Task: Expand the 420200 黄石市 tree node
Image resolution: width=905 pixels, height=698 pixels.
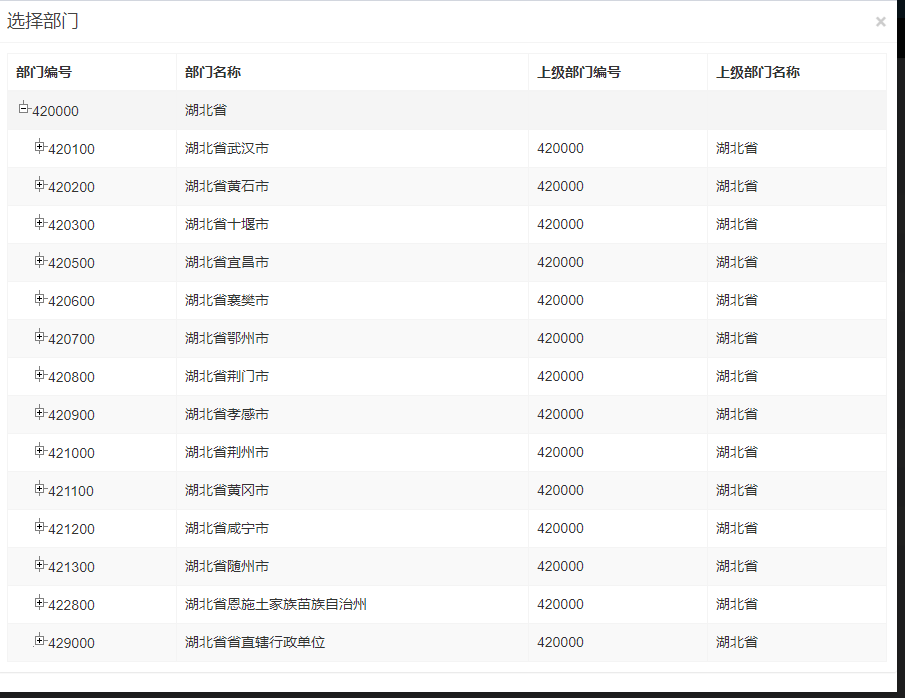Action: tap(39, 186)
